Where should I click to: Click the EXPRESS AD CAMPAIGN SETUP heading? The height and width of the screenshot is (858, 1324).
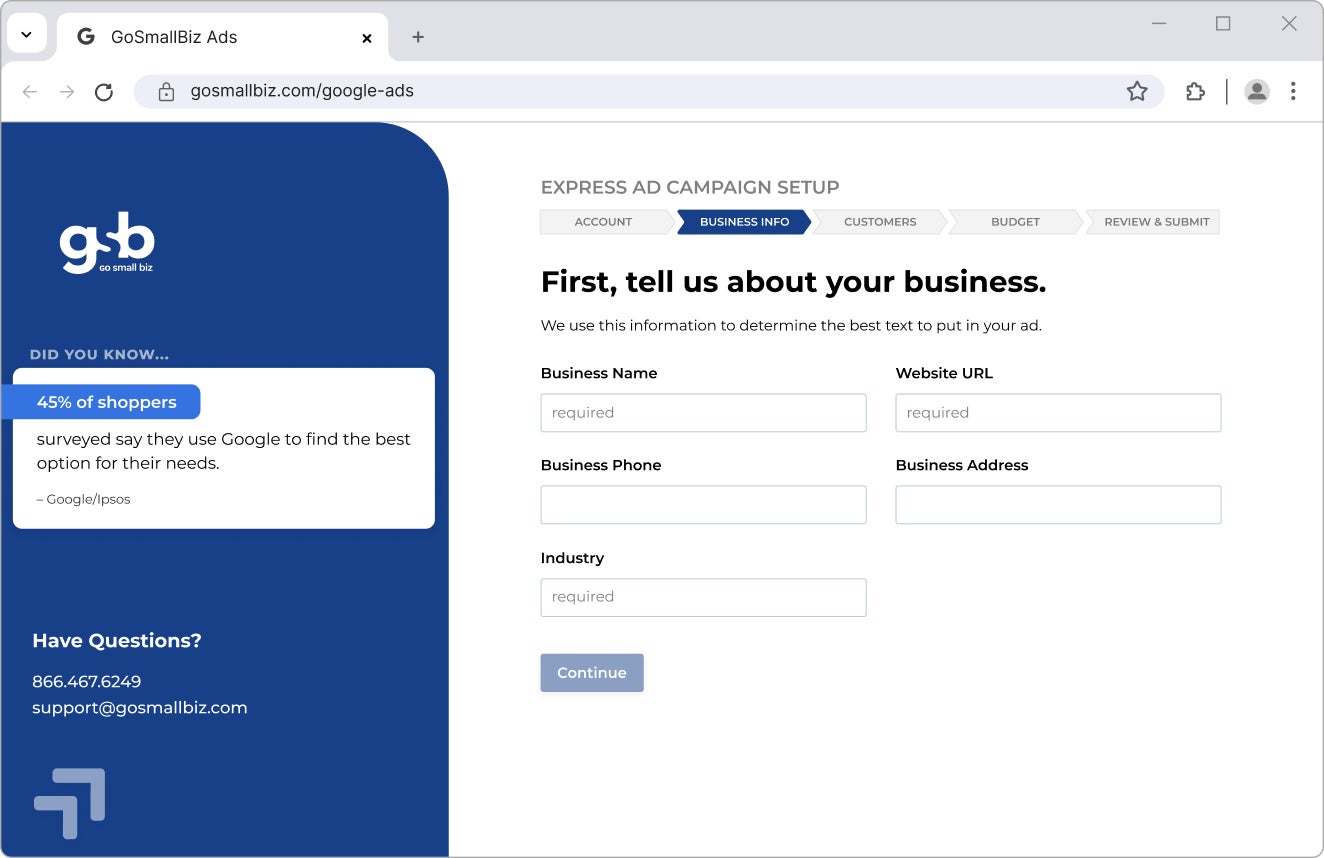pos(690,187)
